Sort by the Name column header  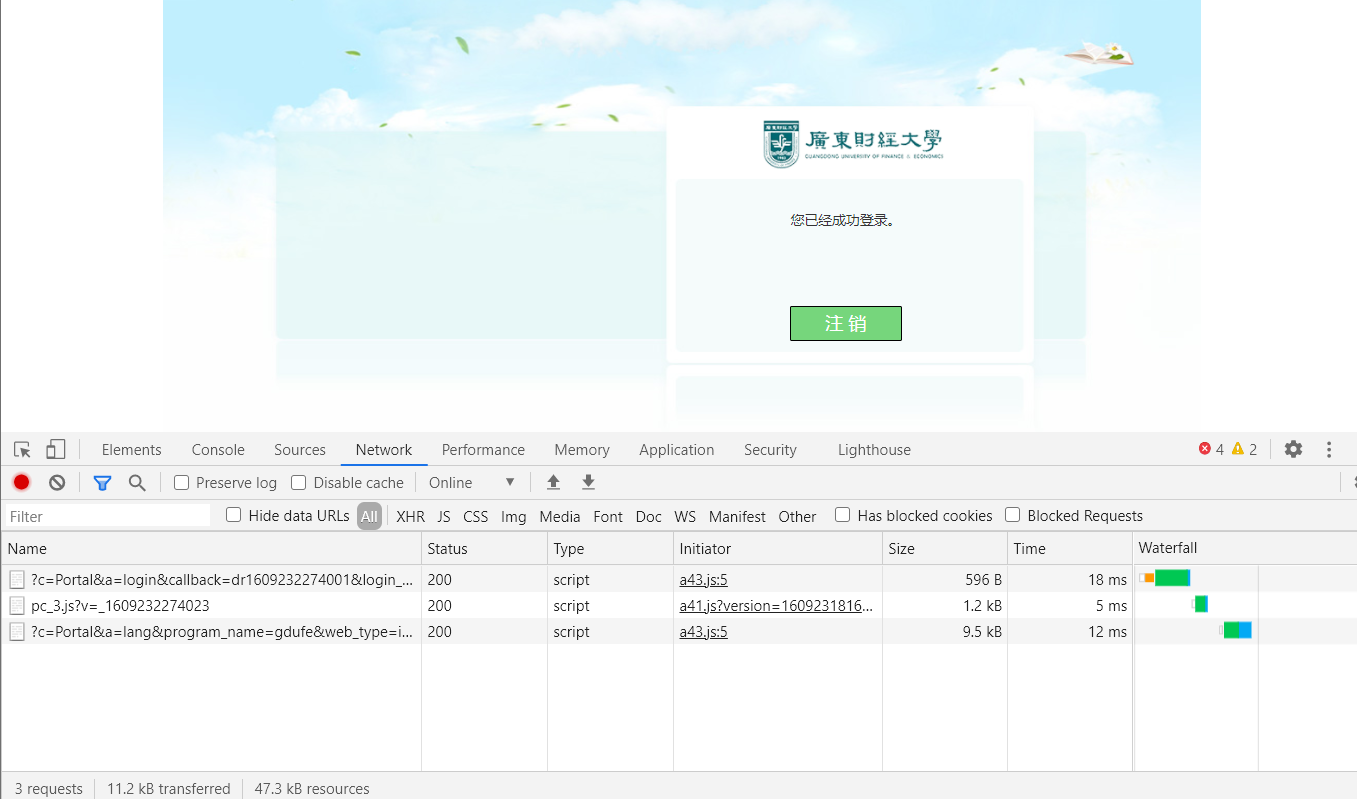point(211,548)
